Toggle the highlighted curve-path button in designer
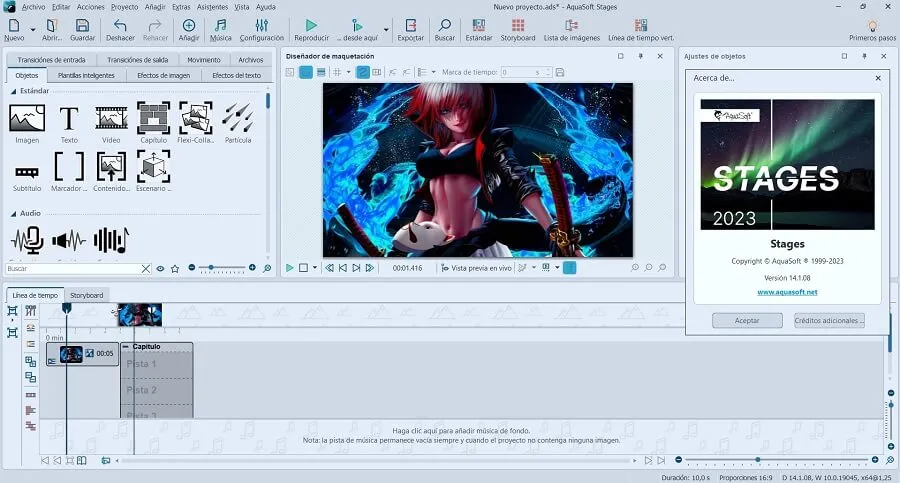 click(x=363, y=72)
